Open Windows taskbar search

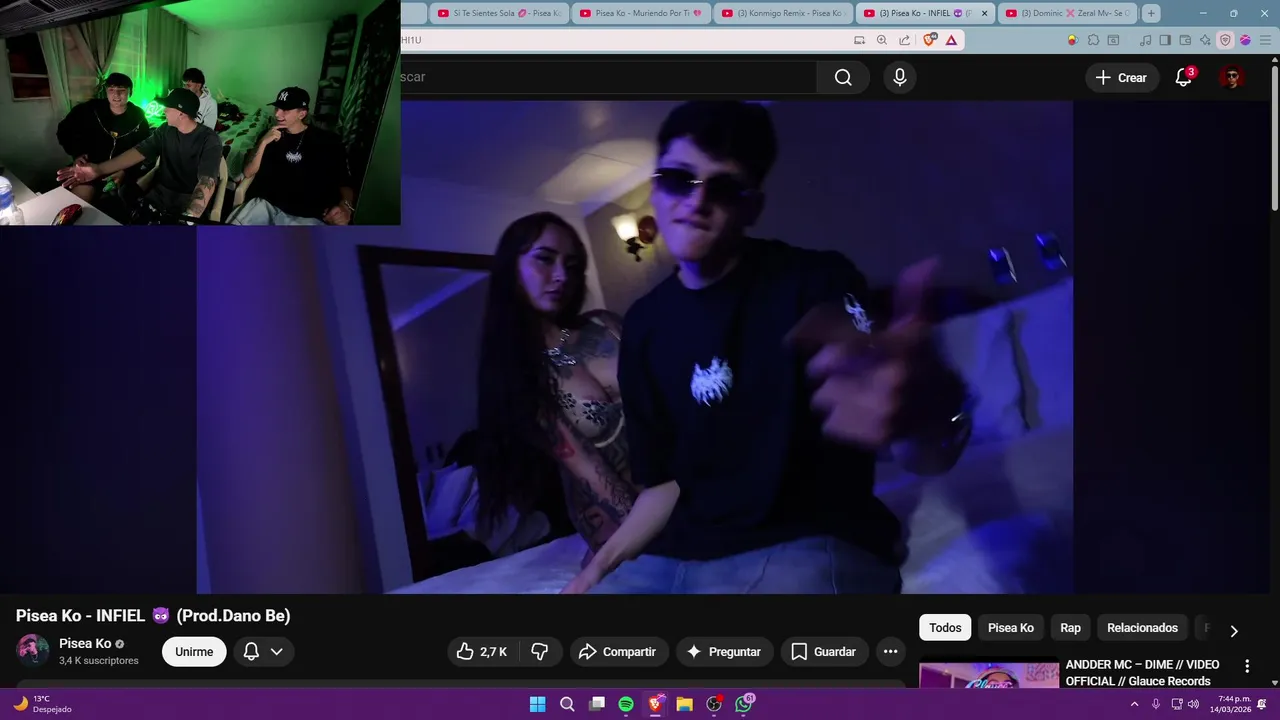[567, 704]
